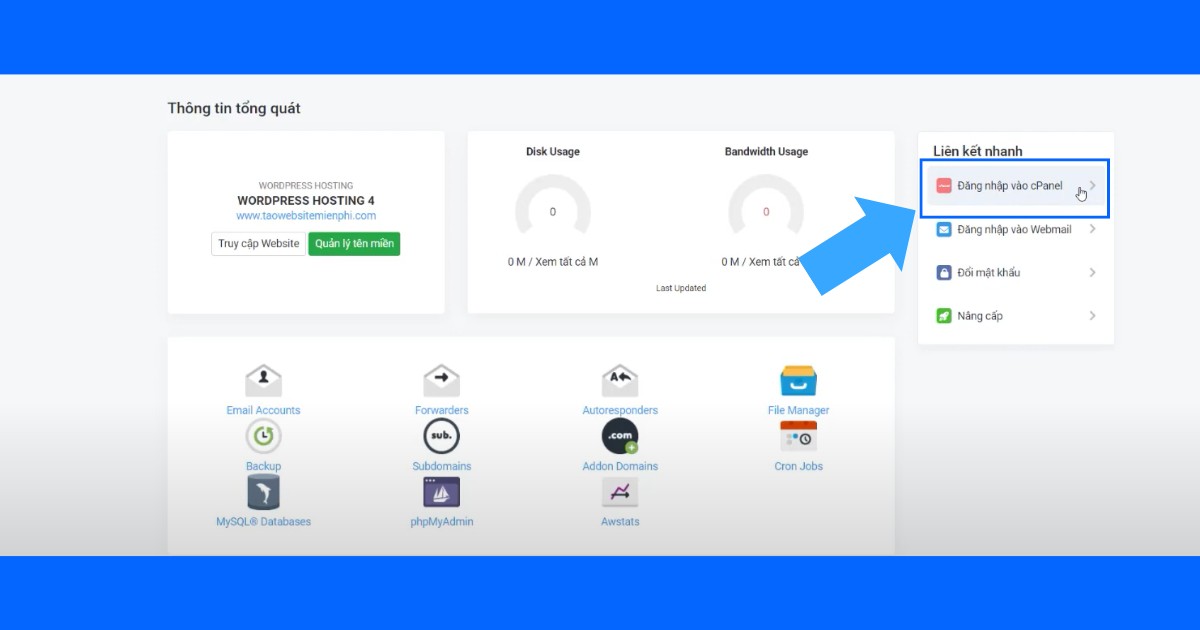Viewport: 1200px width, 630px height.
Task: Click the Disk Usage gauge
Action: 553,210
